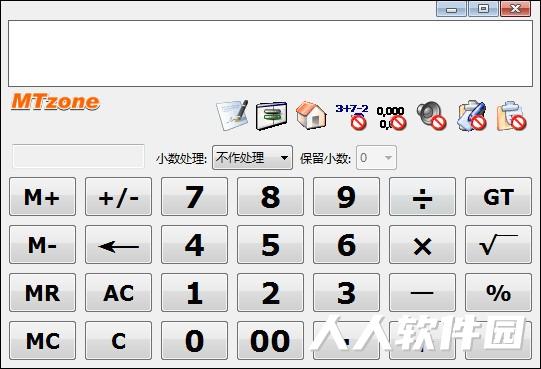Click the number 5 key
This screenshot has height=369, width=541.
point(270,244)
